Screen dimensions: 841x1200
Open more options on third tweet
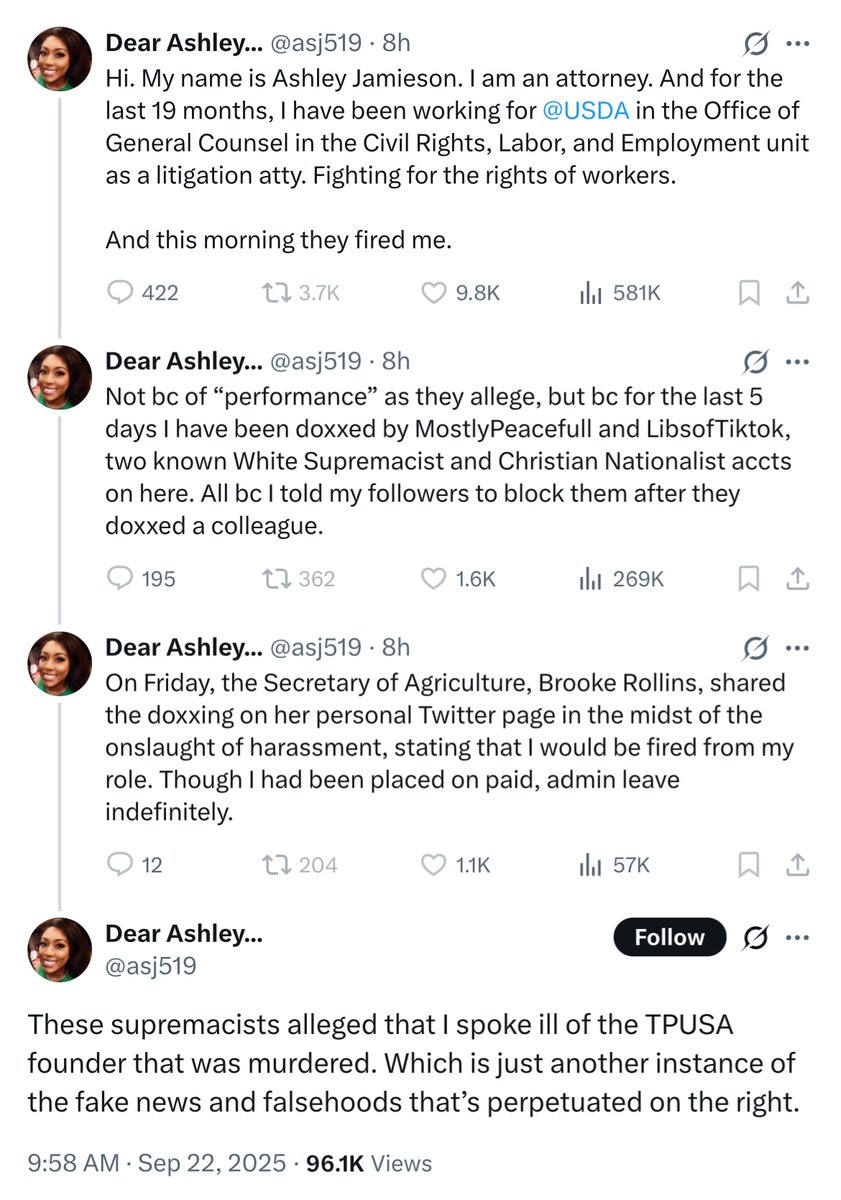[797, 647]
